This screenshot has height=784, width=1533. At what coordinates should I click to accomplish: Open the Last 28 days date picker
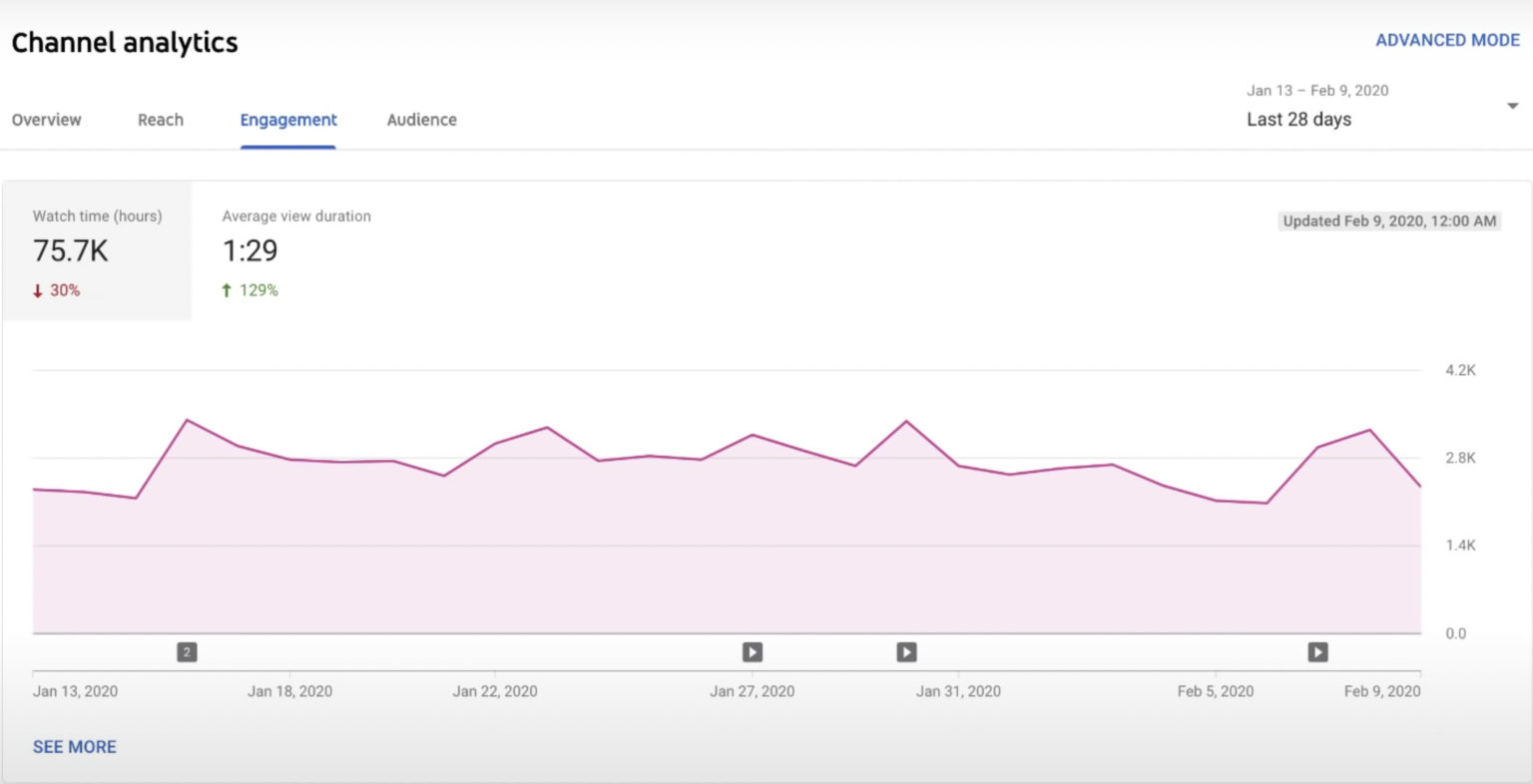[x=1297, y=119]
